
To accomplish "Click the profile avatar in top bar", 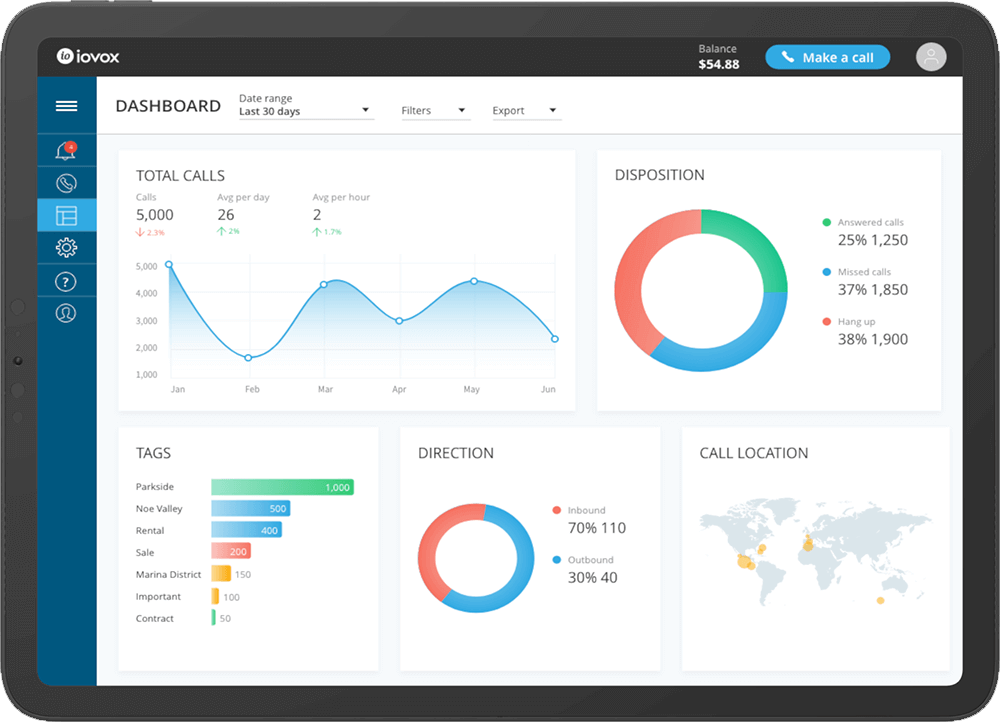I will coord(930,57).
